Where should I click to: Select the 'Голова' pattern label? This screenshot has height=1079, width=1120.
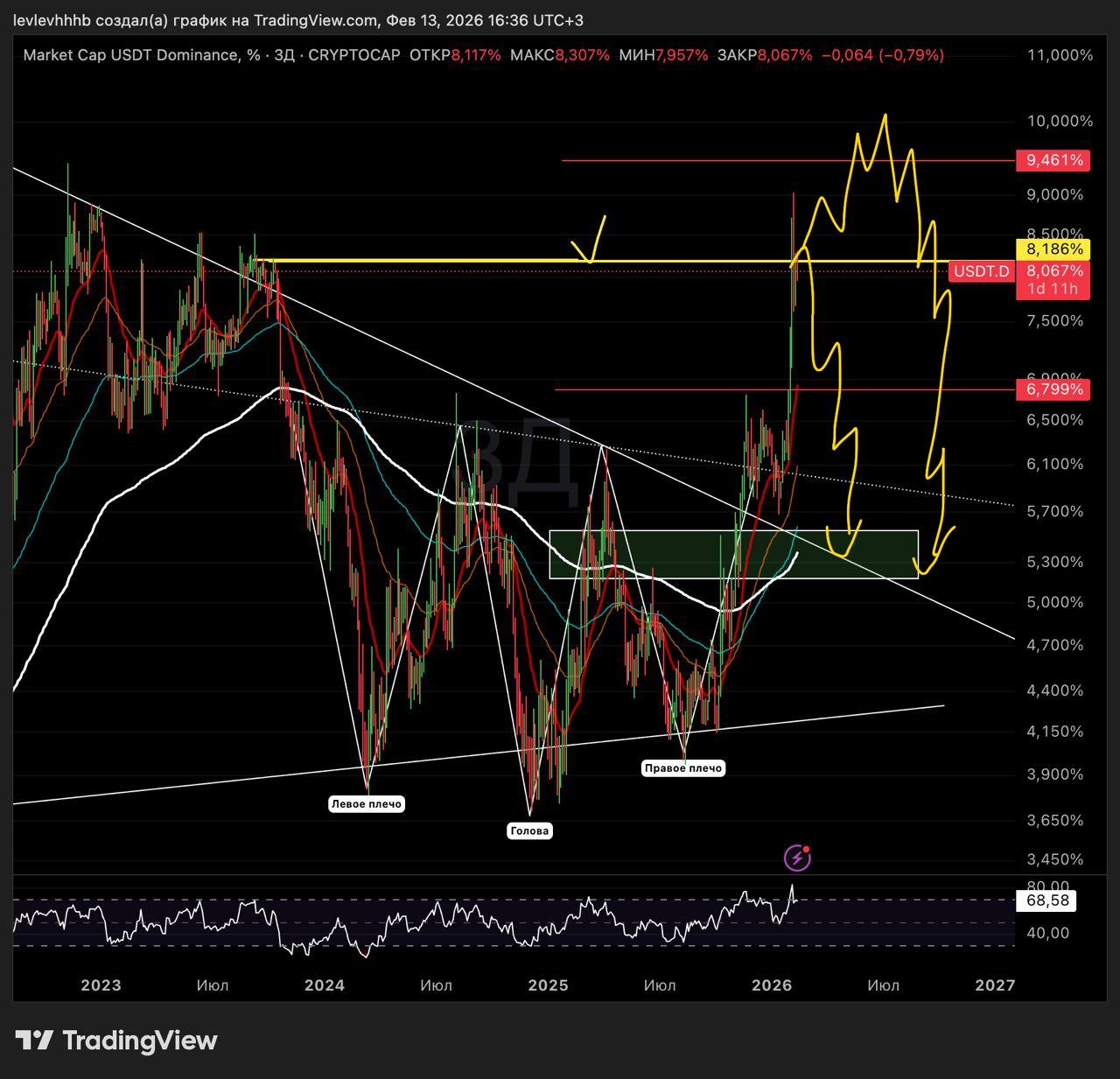(x=529, y=830)
